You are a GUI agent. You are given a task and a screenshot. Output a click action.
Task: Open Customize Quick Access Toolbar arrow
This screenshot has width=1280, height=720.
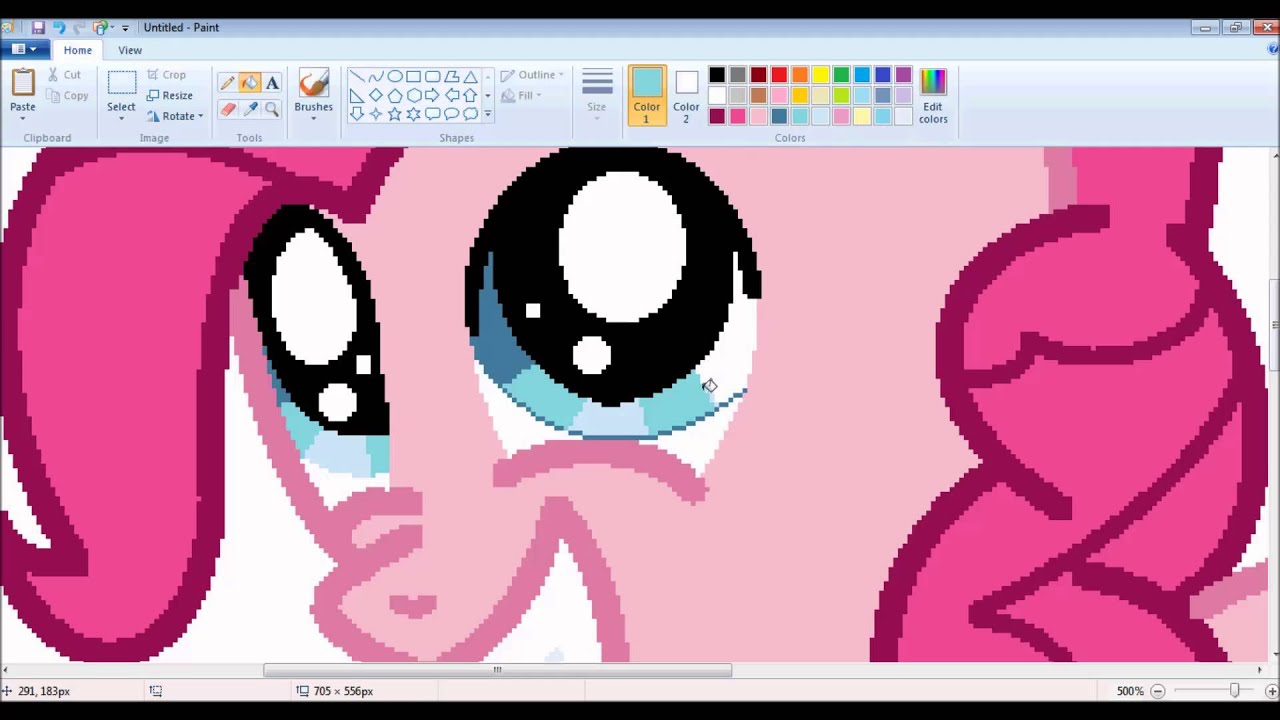(x=125, y=28)
